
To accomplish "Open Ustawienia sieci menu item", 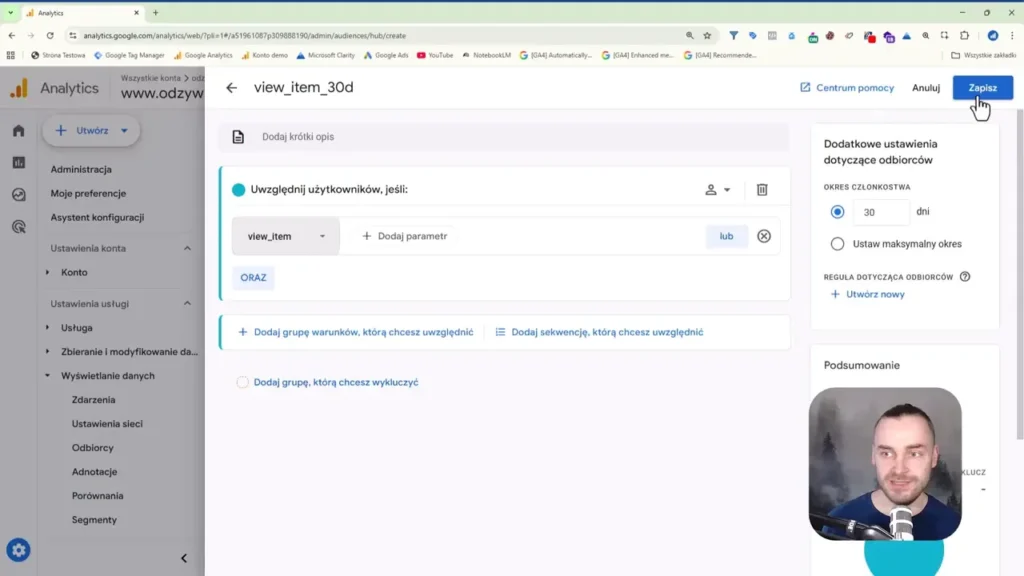I will pyautogui.click(x=107, y=424).
